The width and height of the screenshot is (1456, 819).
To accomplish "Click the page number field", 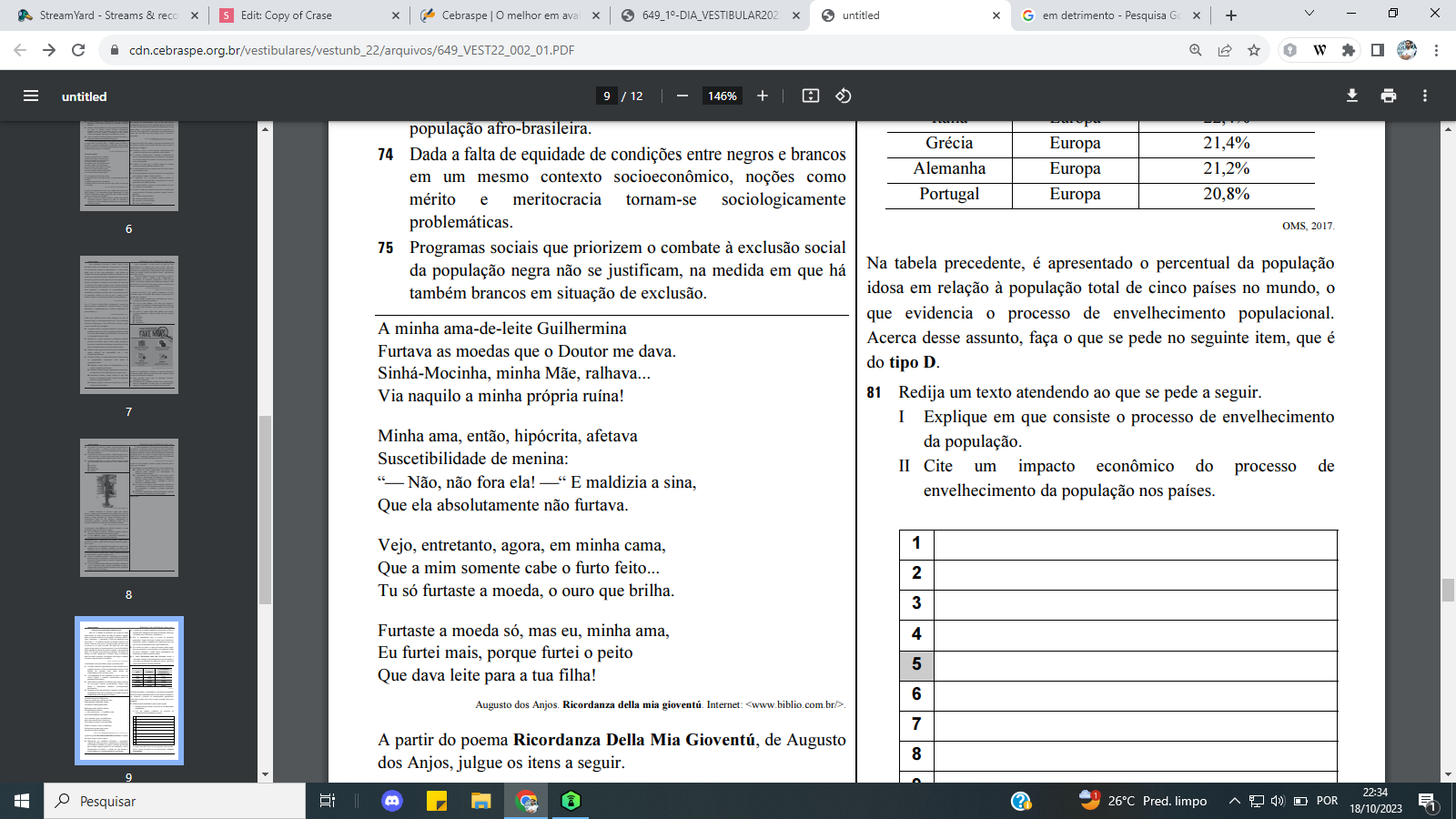I will (x=607, y=96).
